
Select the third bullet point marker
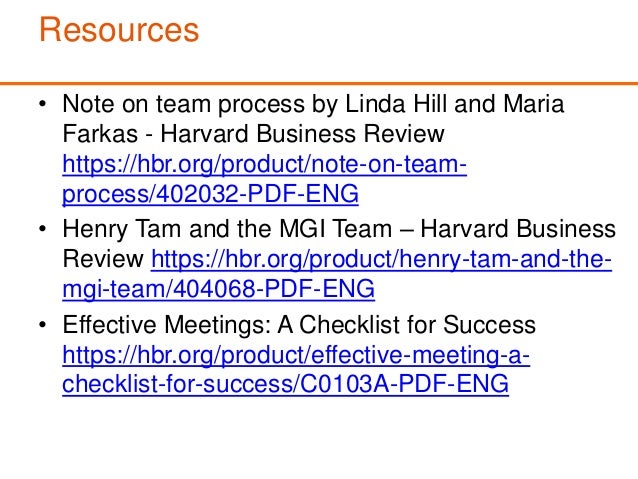[44, 327]
